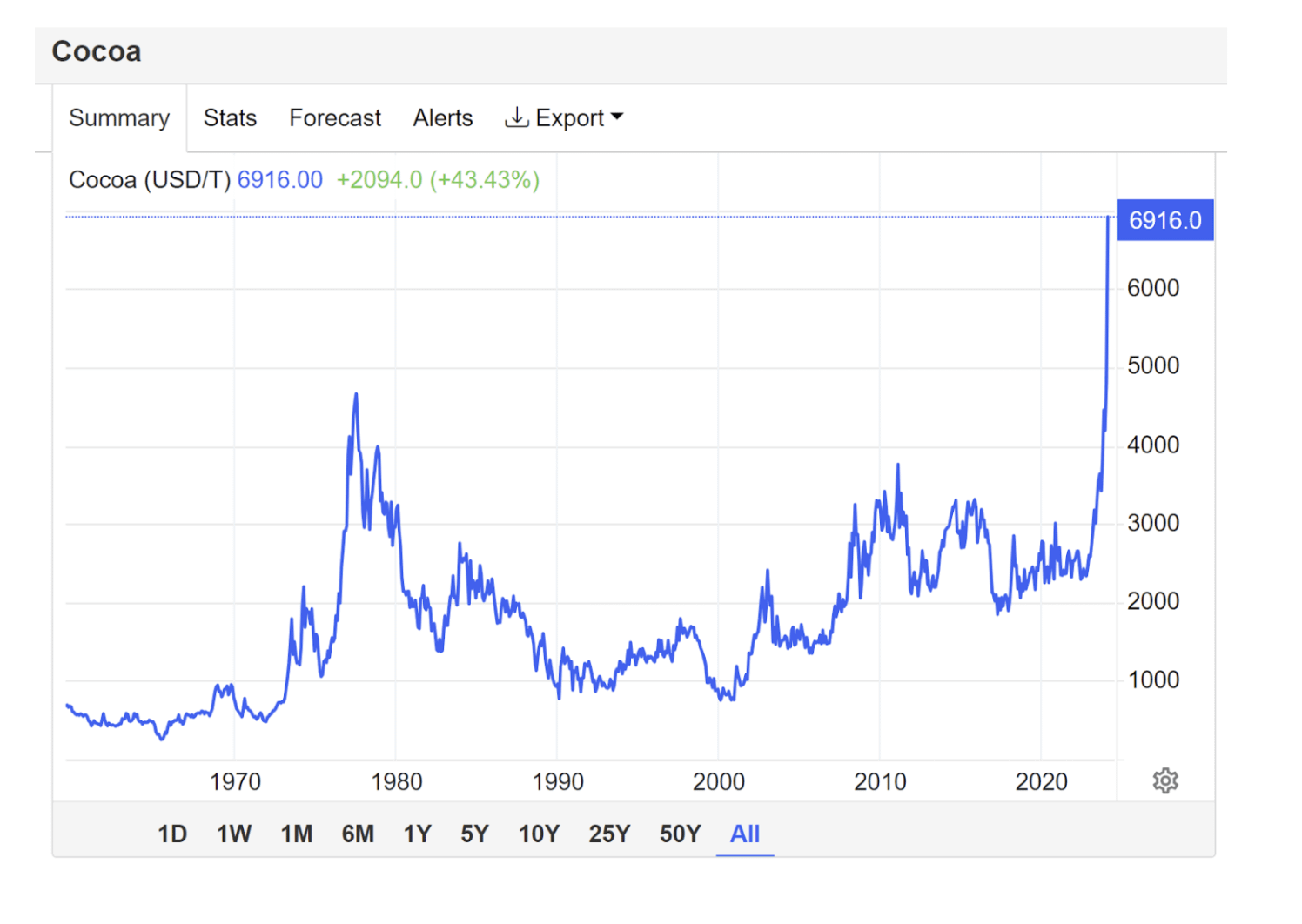This screenshot has width=1302, height=924.
Task: Select the 25Y time range
Action: [609, 834]
